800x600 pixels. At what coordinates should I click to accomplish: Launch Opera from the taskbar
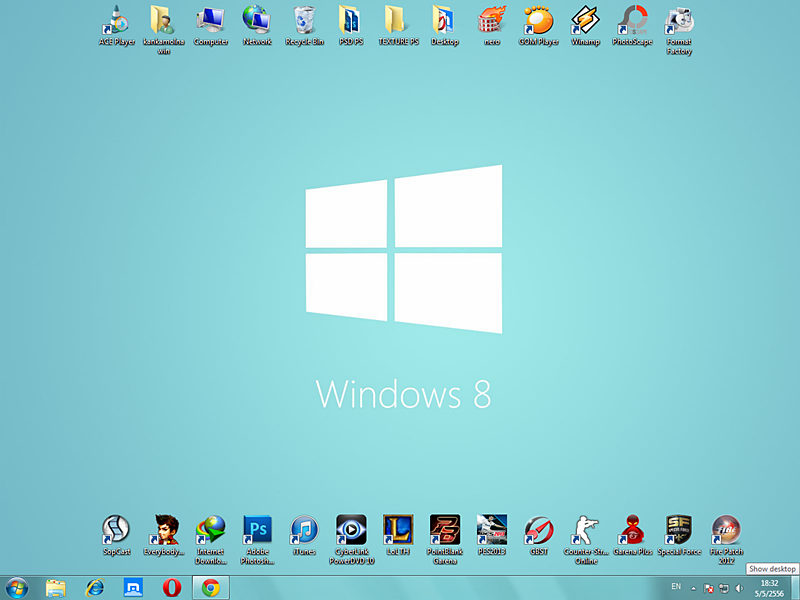(172, 588)
